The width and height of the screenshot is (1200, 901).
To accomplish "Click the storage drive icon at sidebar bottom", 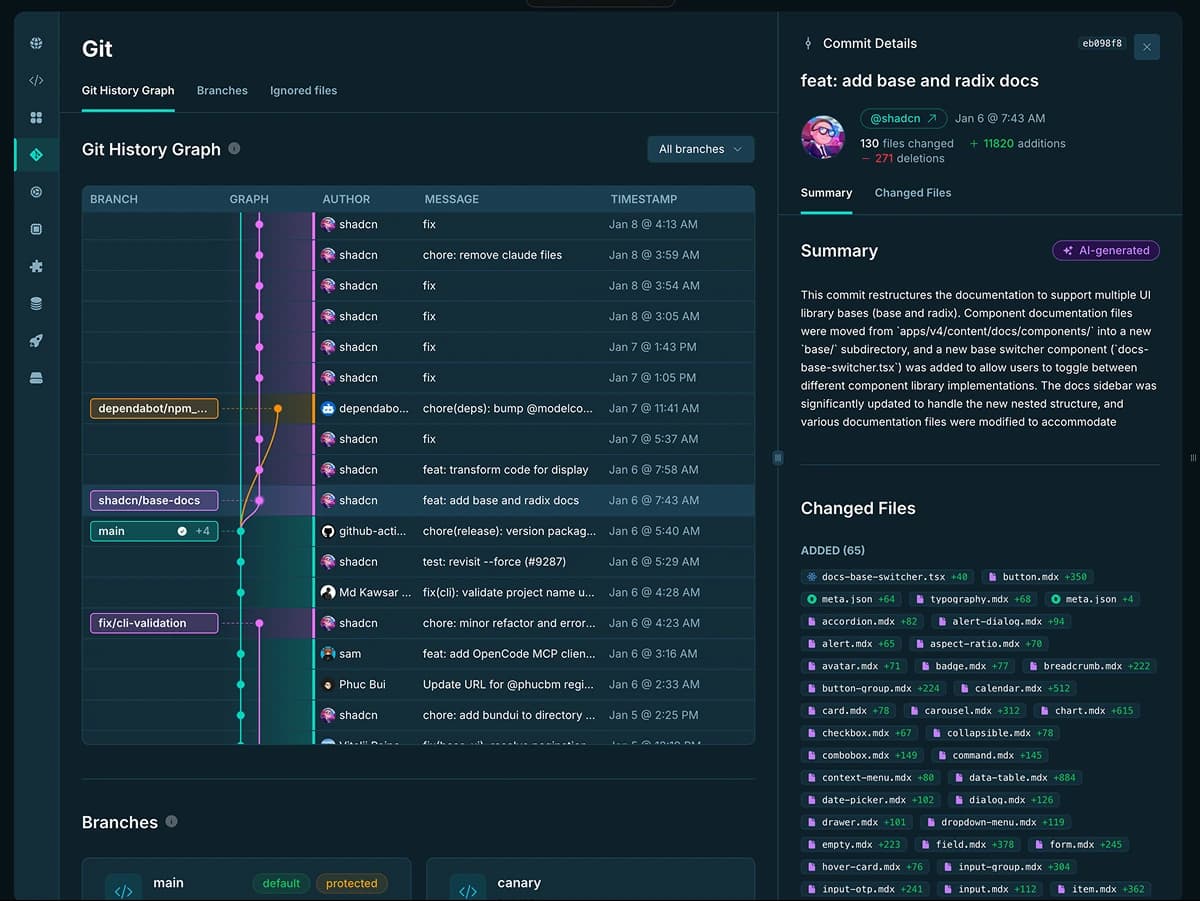I will 36,378.
